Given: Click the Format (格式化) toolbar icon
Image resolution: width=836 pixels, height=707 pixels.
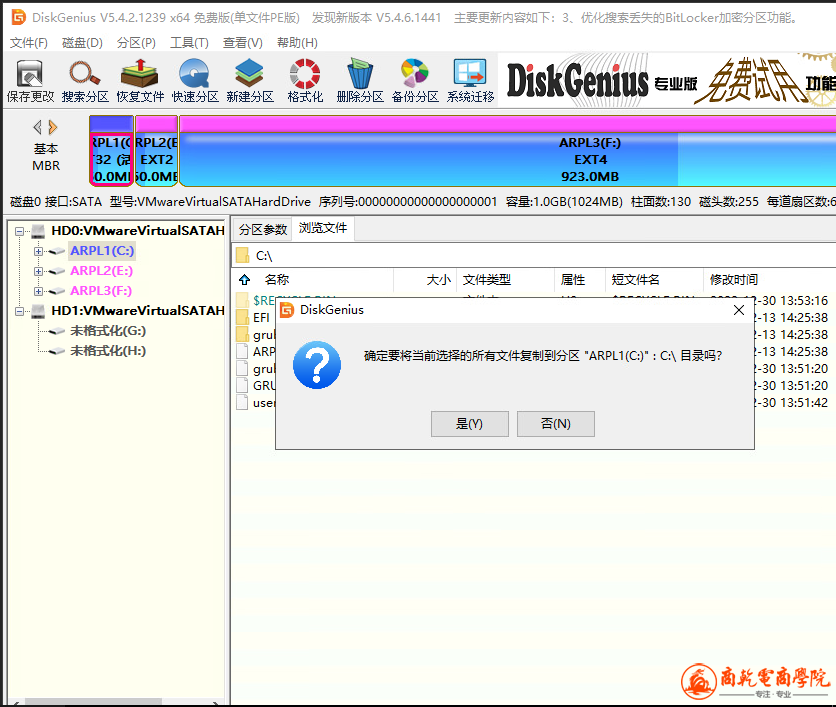Looking at the screenshot, I should 305,81.
